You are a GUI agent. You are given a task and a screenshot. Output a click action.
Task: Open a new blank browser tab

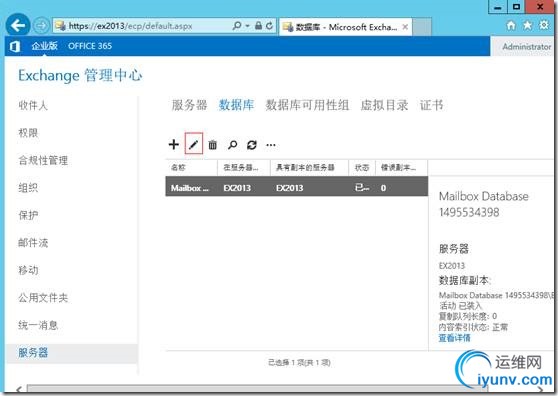(x=422, y=27)
